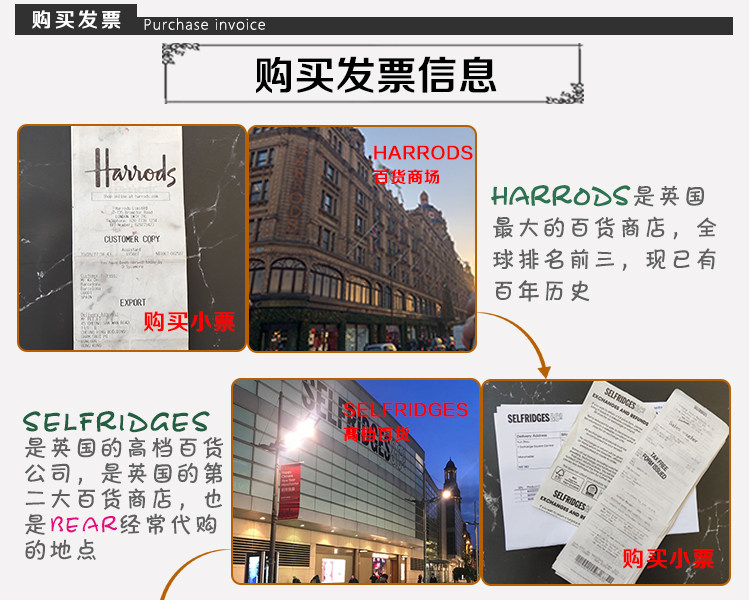
Task: Click the '的地点' text line
Action: tap(61, 550)
